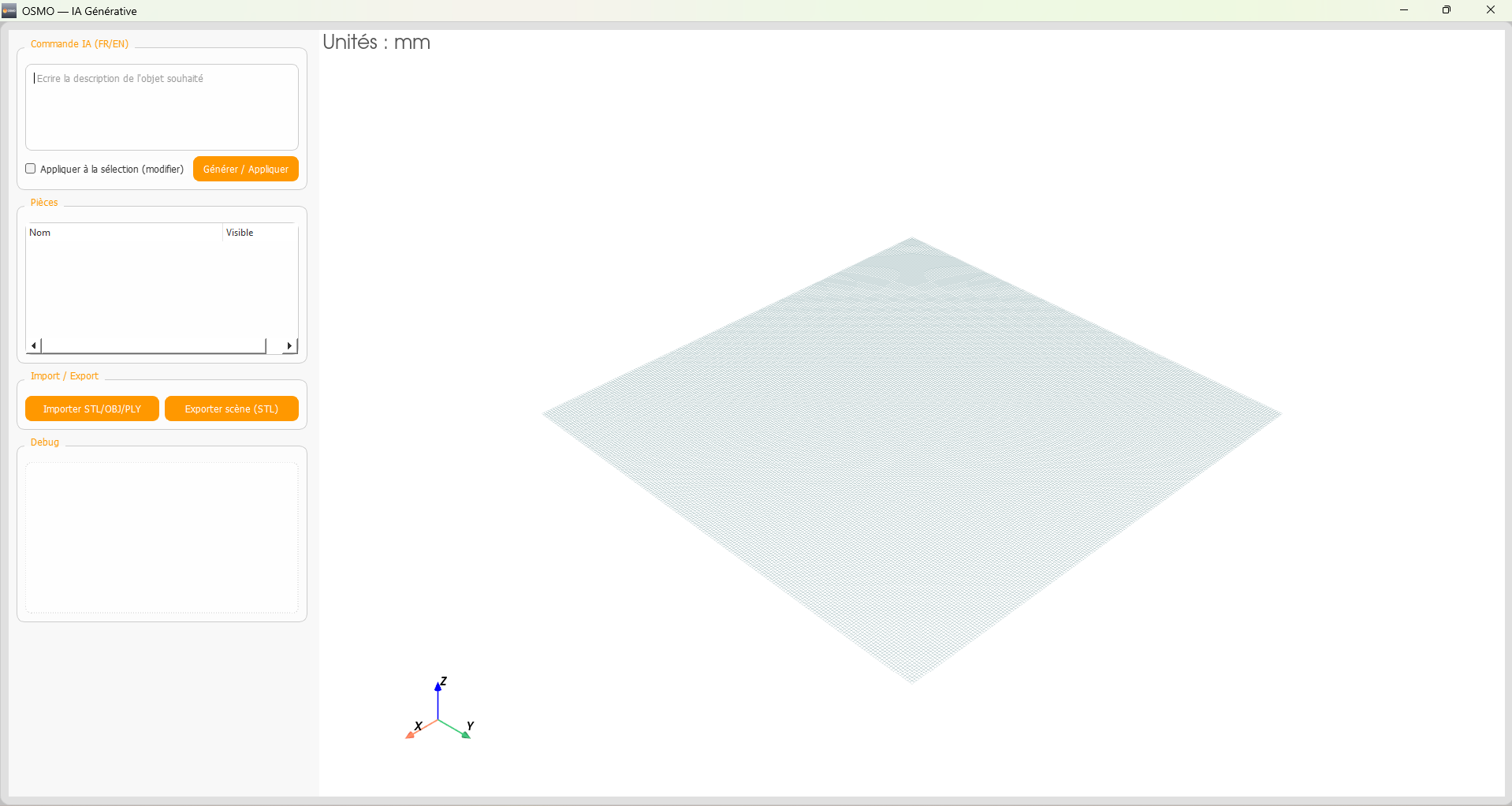Click the red X axis arrow
This screenshot has width=1512, height=806.
[x=411, y=735]
